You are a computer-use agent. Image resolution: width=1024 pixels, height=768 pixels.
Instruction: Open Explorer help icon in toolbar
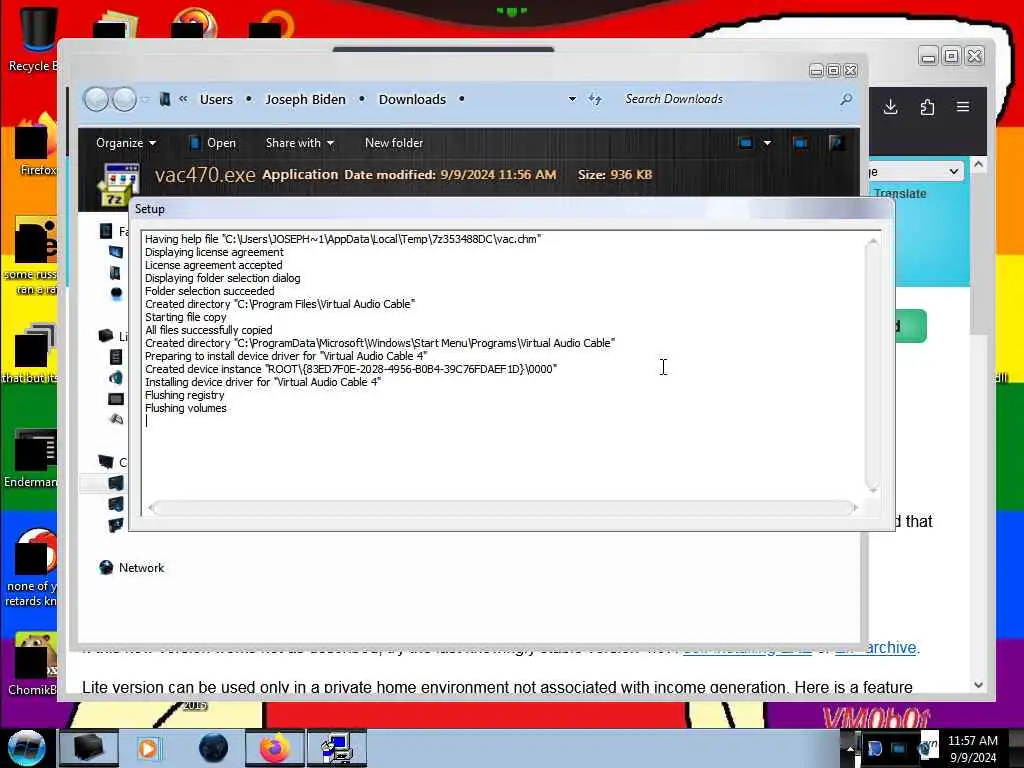[x=836, y=143]
